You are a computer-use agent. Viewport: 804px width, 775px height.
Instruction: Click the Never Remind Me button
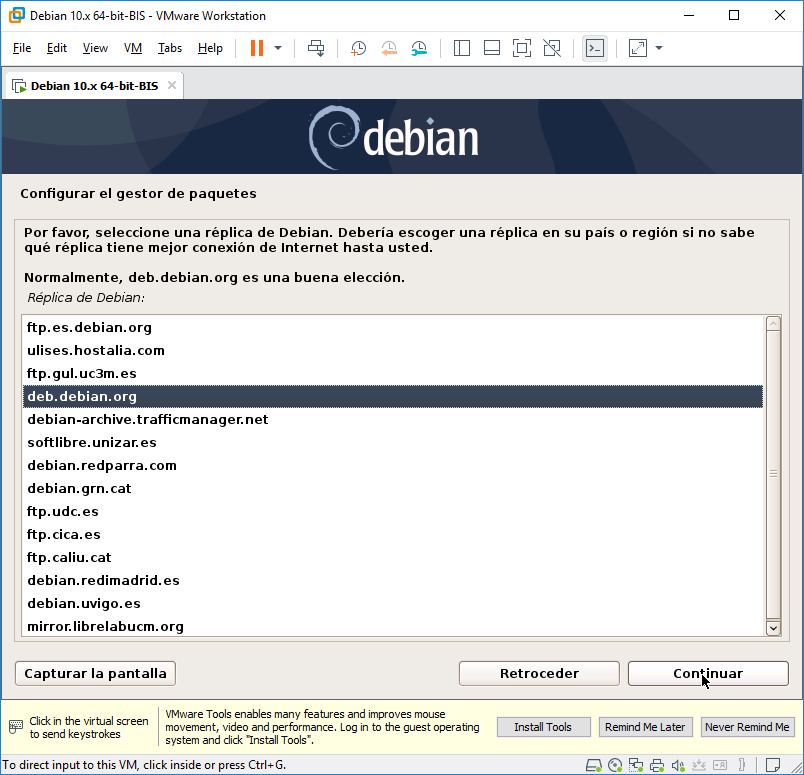(x=747, y=727)
